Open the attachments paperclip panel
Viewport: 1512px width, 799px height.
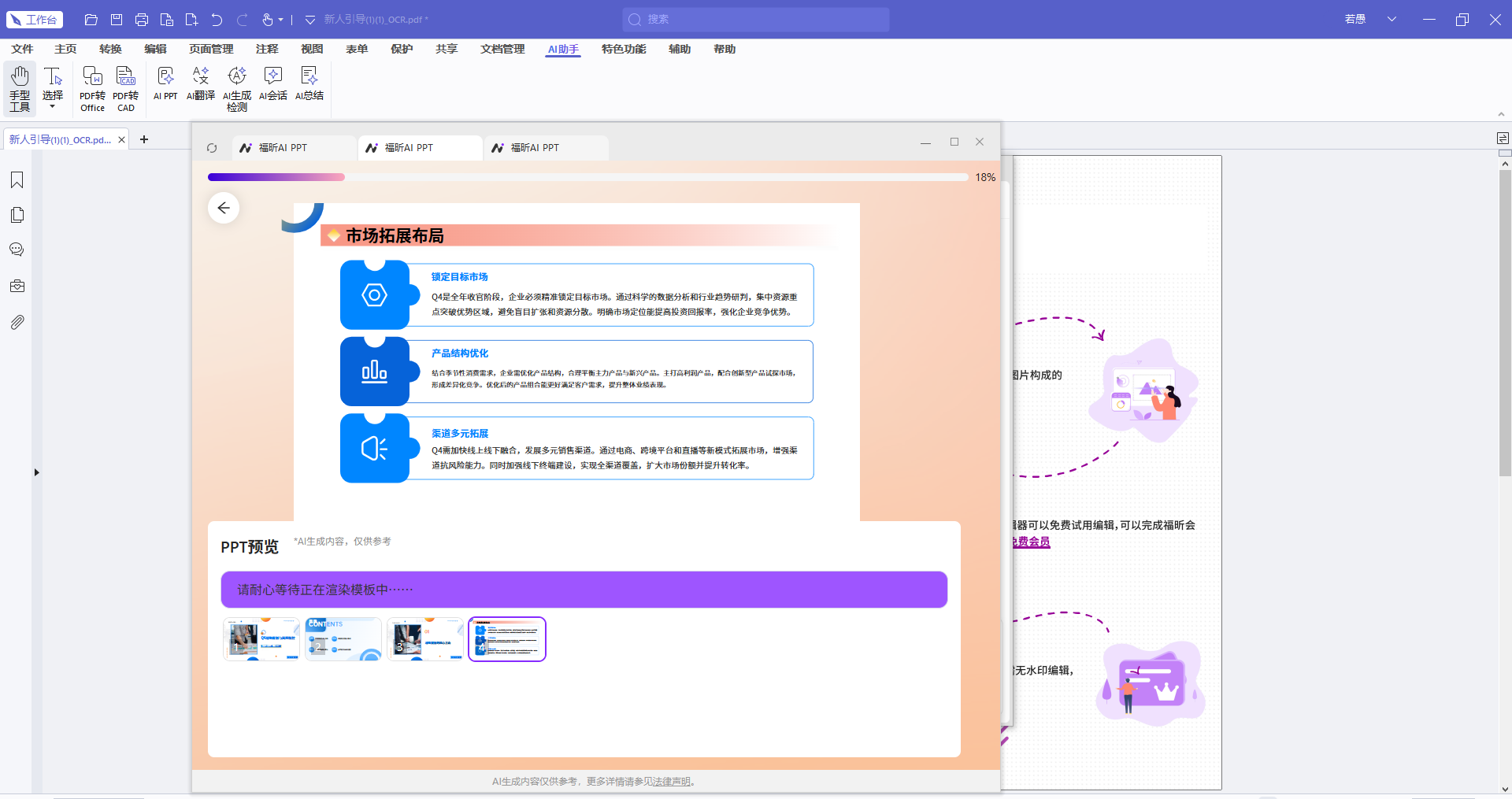click(x=17, y=322)
